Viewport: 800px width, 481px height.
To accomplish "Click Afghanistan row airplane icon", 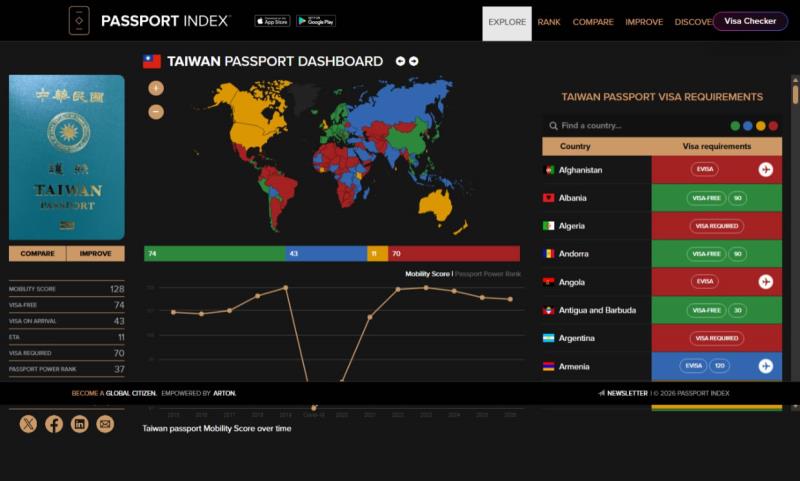I will (765, 169).
